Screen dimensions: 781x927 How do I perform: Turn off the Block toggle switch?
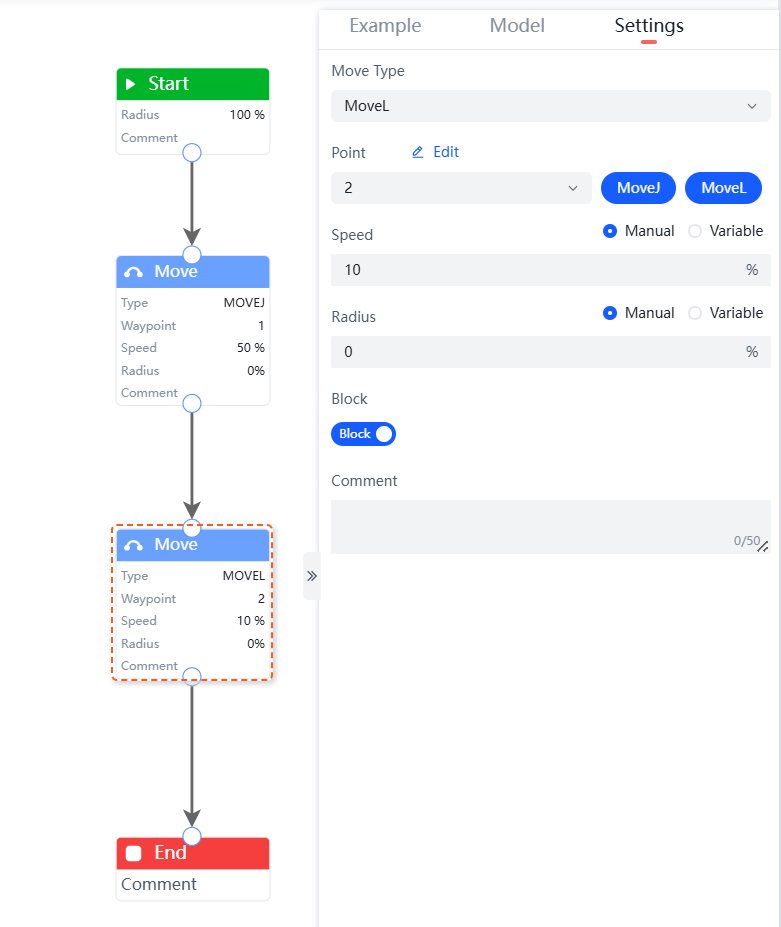pyautogui.click(x=364, y=434)
